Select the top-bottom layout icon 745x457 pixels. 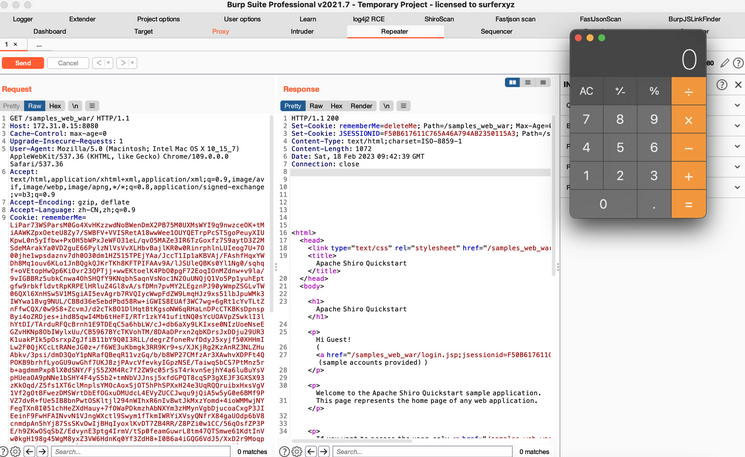click(527, 83)
